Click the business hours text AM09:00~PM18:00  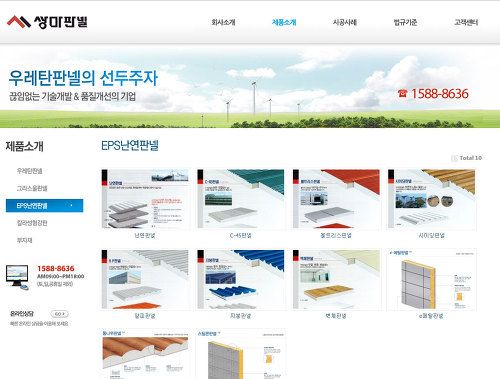[61, 276]
